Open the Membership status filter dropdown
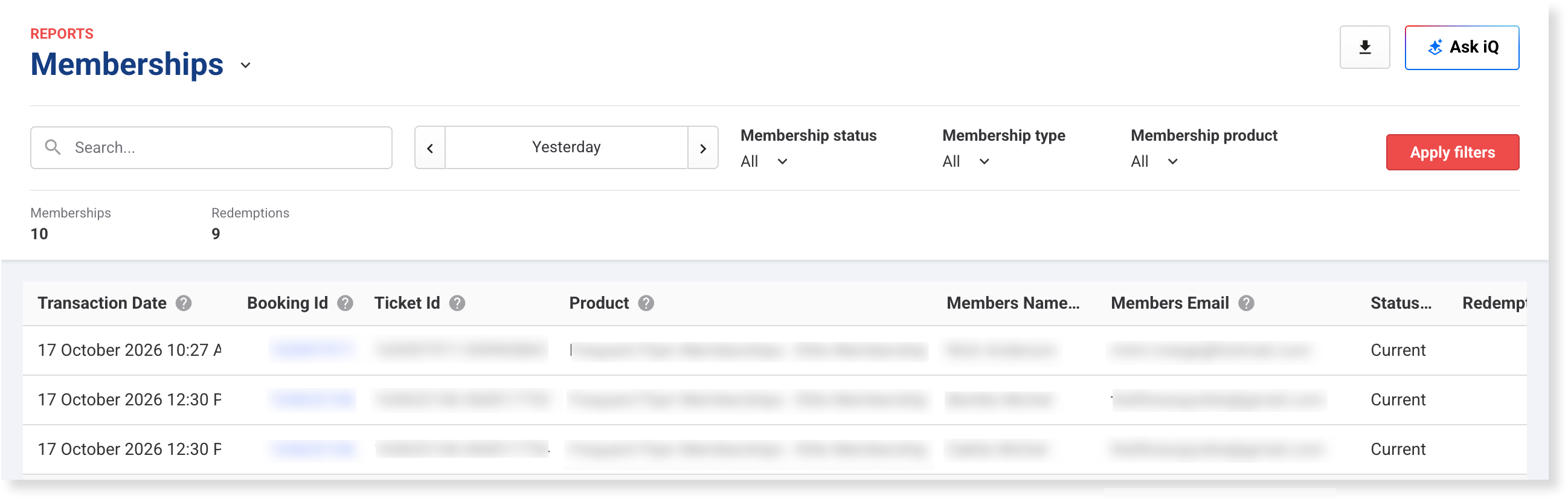The height and width of the screenshot is (499, 1568). point(764,161)
